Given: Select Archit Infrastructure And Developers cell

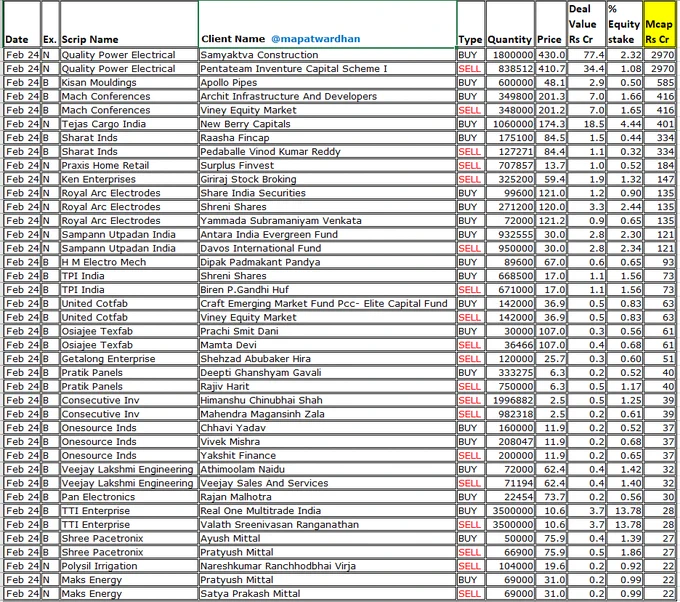Looking at the screenshot, I should (327, 96).
